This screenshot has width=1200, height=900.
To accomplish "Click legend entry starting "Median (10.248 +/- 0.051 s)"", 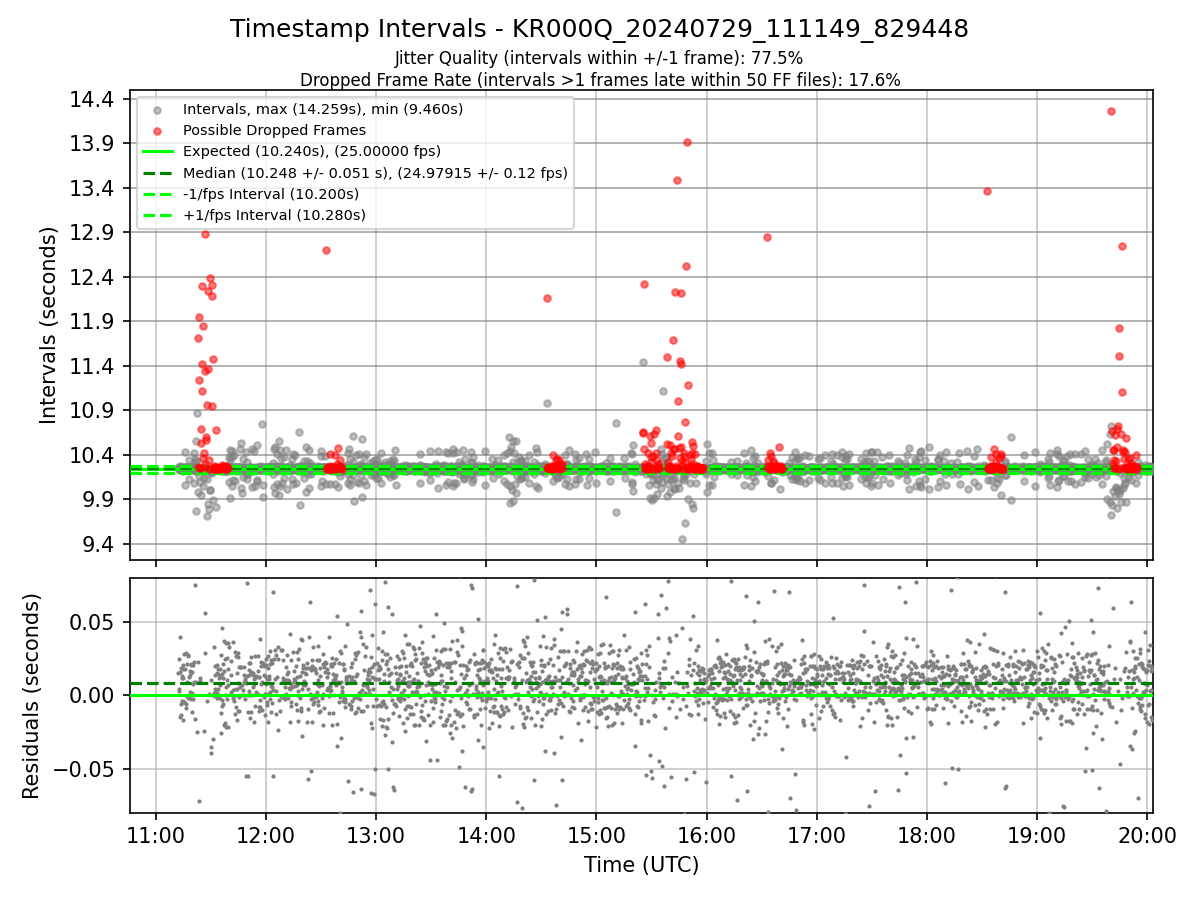I will coord(375,172).
